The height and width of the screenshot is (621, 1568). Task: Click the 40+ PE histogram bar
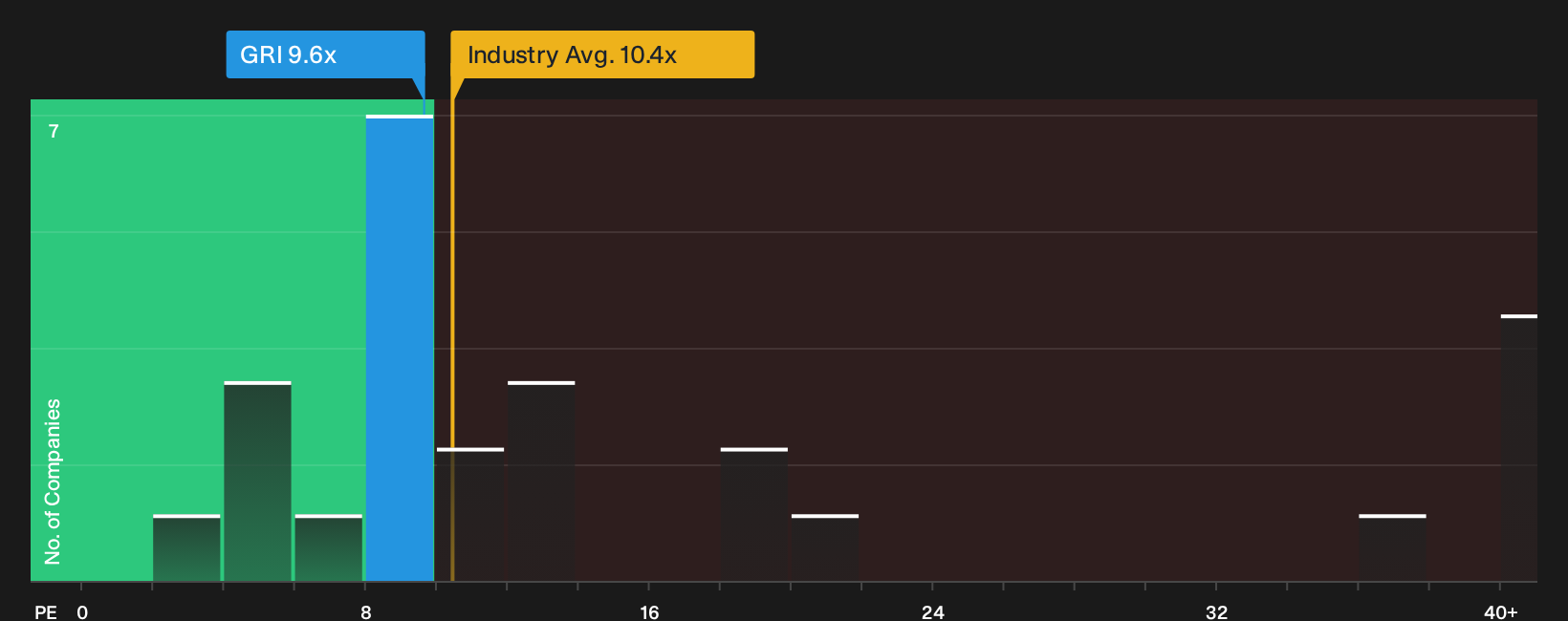click(x=1519, y=448)
